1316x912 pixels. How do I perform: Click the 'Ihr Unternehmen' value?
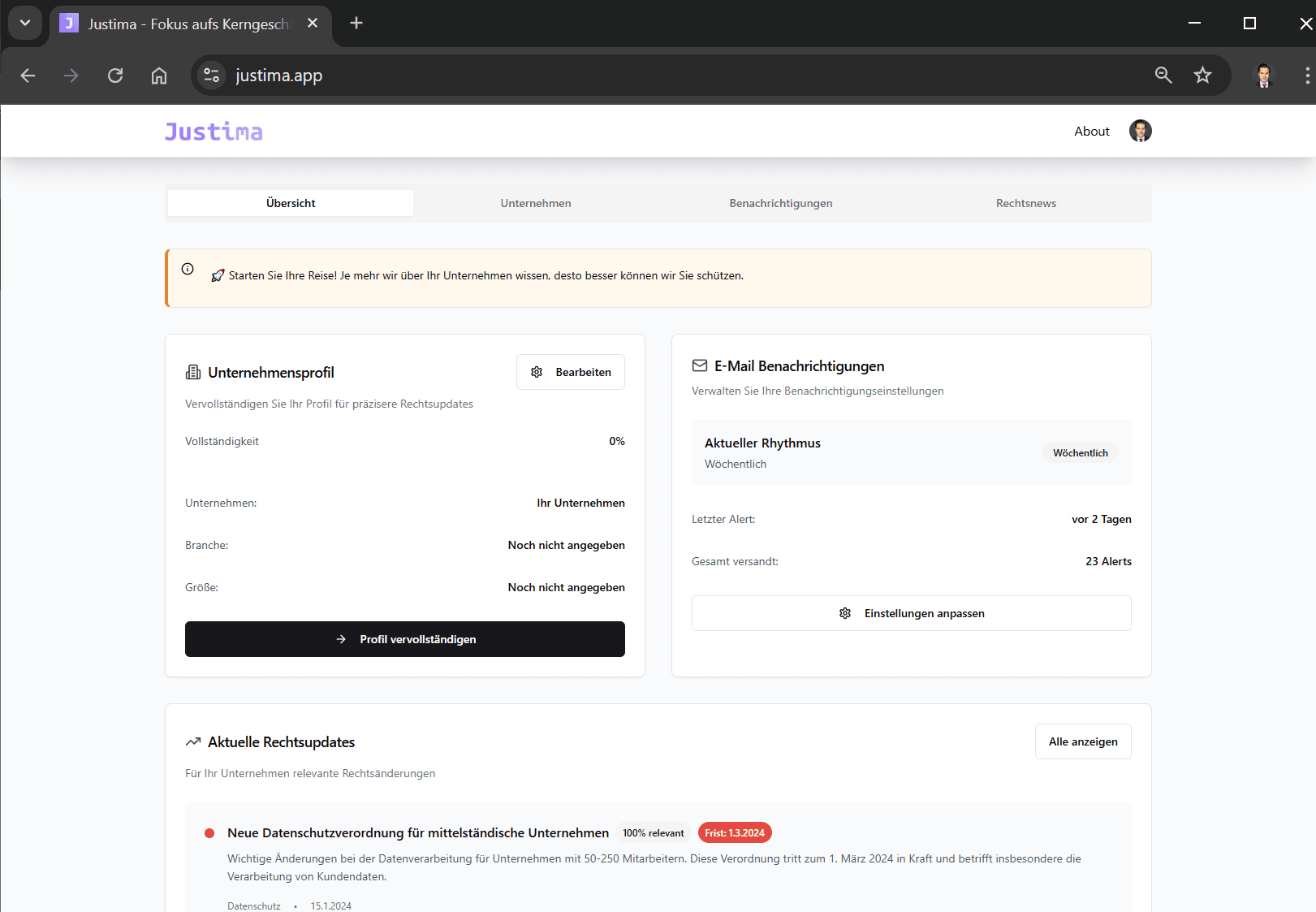point(580,503)
